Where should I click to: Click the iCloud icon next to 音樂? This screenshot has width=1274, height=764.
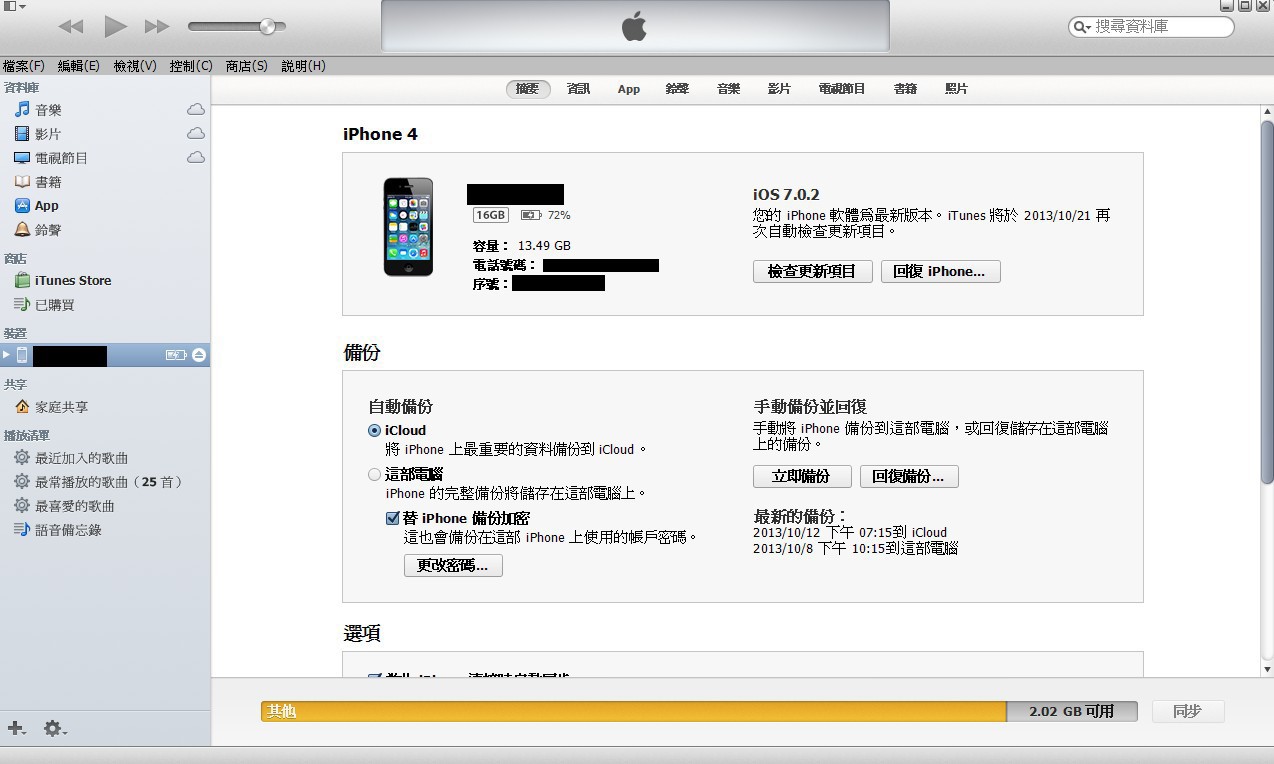[x=196, y=109]
